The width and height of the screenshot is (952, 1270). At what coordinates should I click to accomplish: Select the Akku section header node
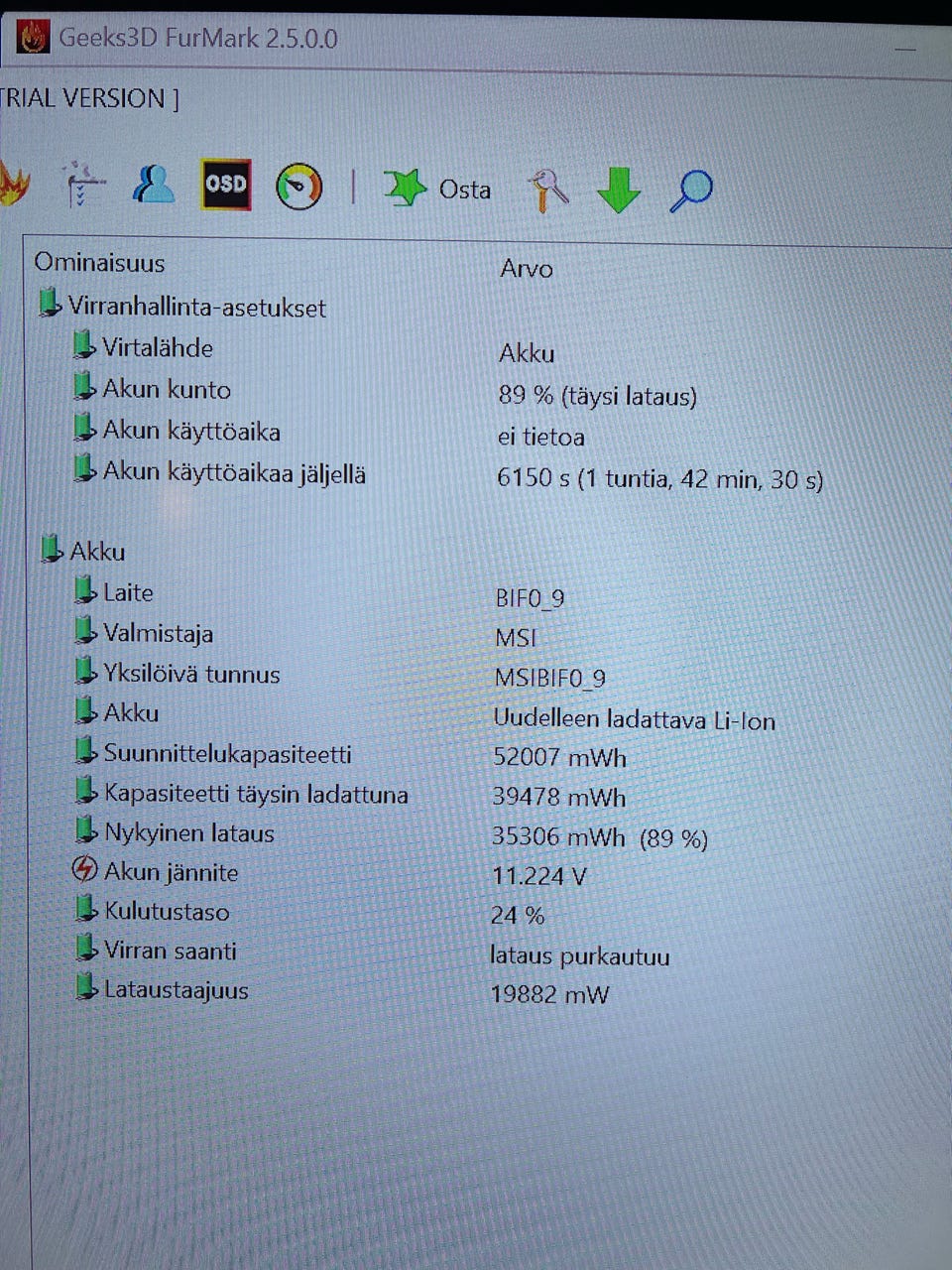point(97,552)
